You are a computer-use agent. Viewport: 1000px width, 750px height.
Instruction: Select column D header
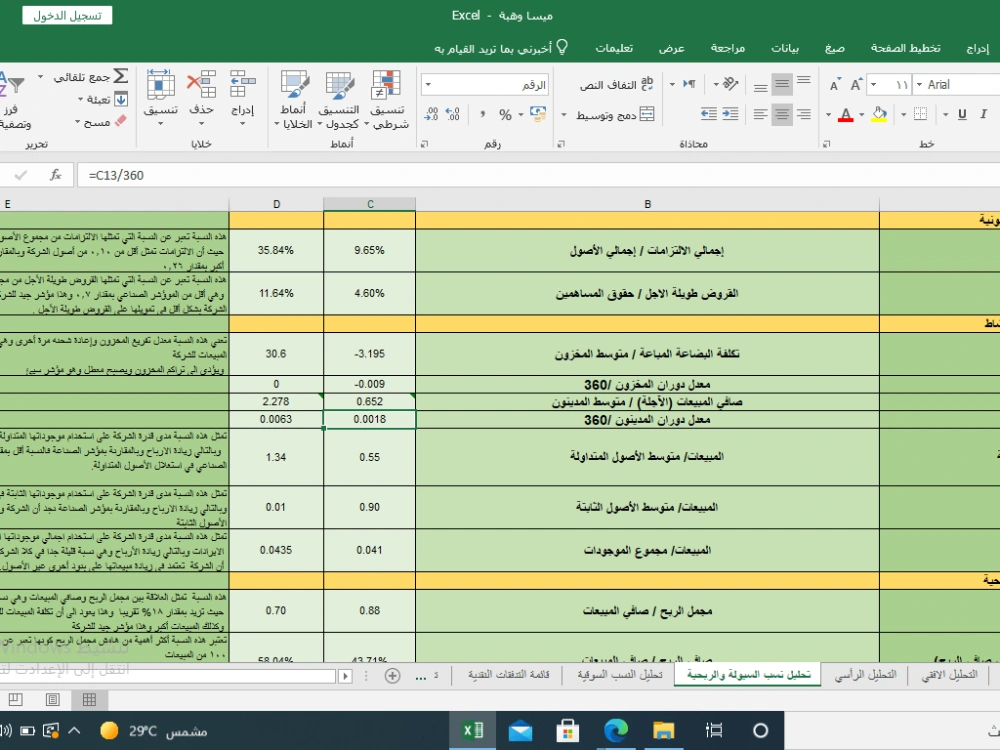(276, 204)
